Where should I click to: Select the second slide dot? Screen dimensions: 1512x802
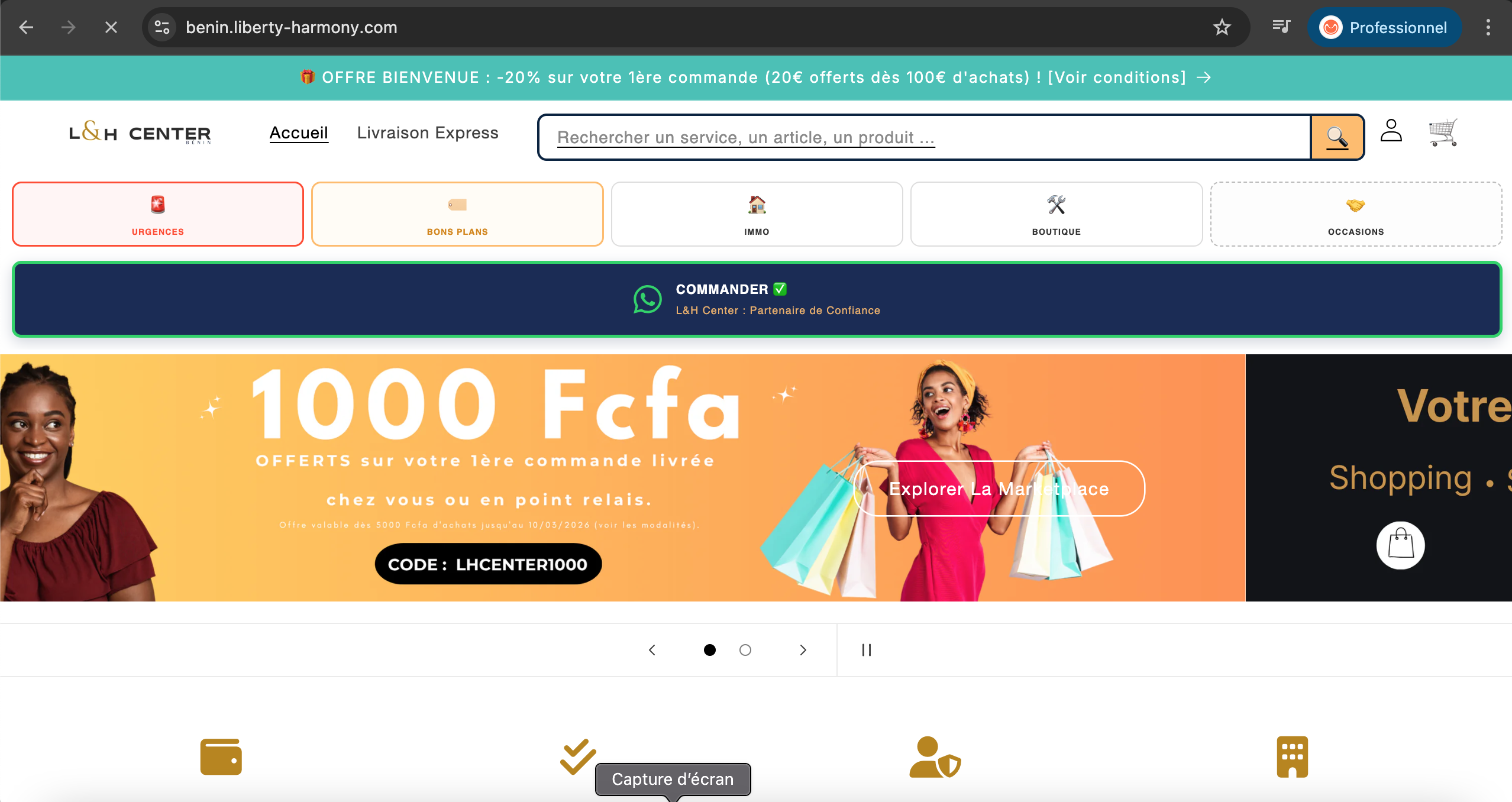[745, 650]
